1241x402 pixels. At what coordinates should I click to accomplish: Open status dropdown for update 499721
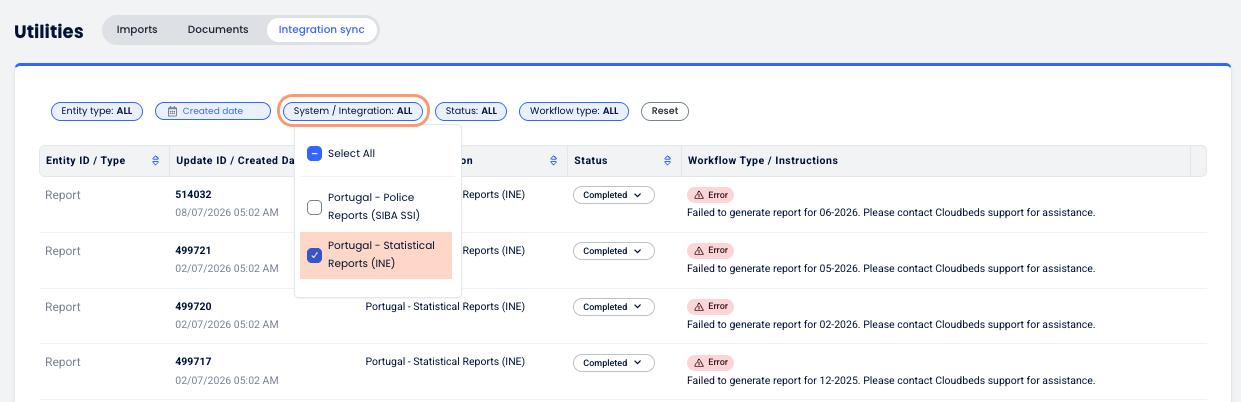point(613,251)
